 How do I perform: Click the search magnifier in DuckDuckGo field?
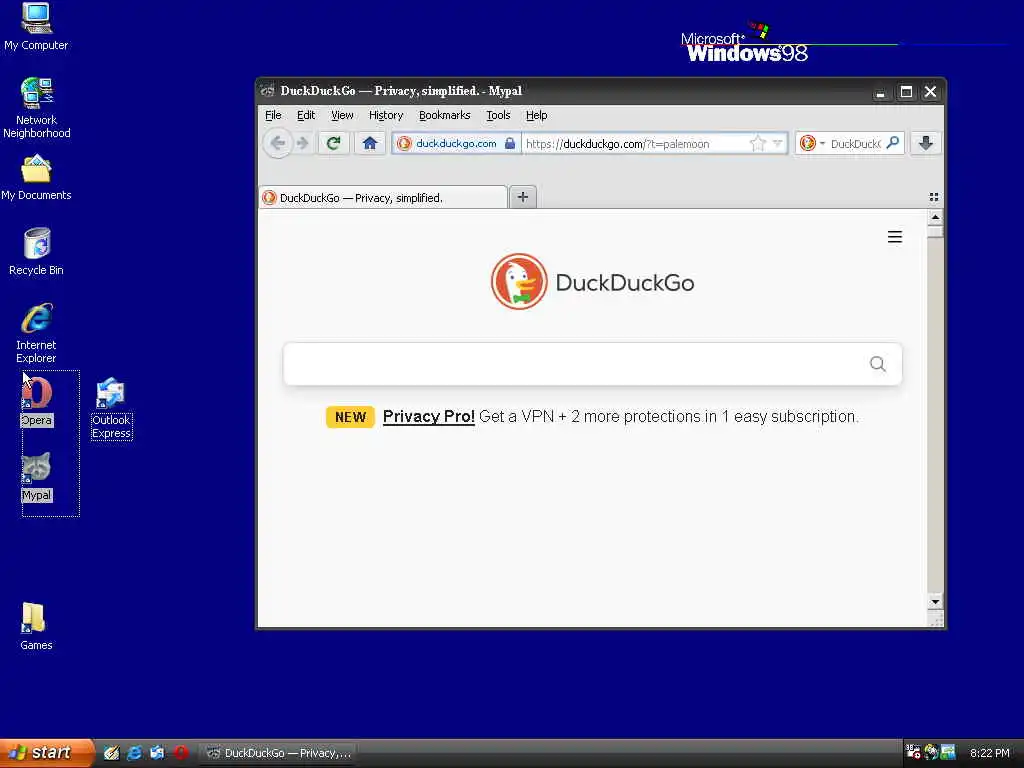878,364
